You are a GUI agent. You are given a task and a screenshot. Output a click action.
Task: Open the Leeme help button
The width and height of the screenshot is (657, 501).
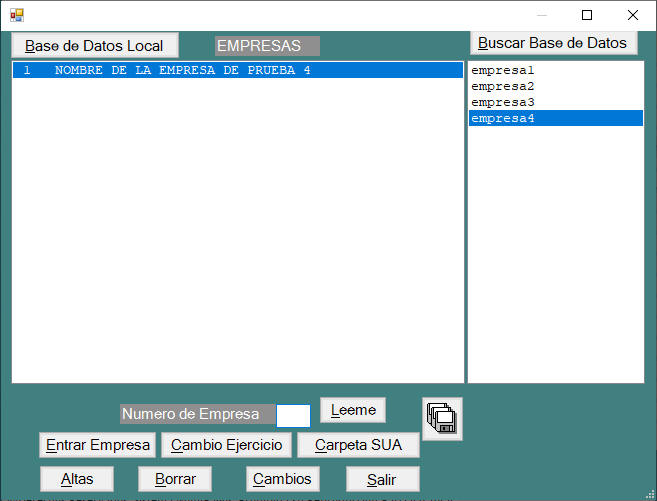pos(353,410)
